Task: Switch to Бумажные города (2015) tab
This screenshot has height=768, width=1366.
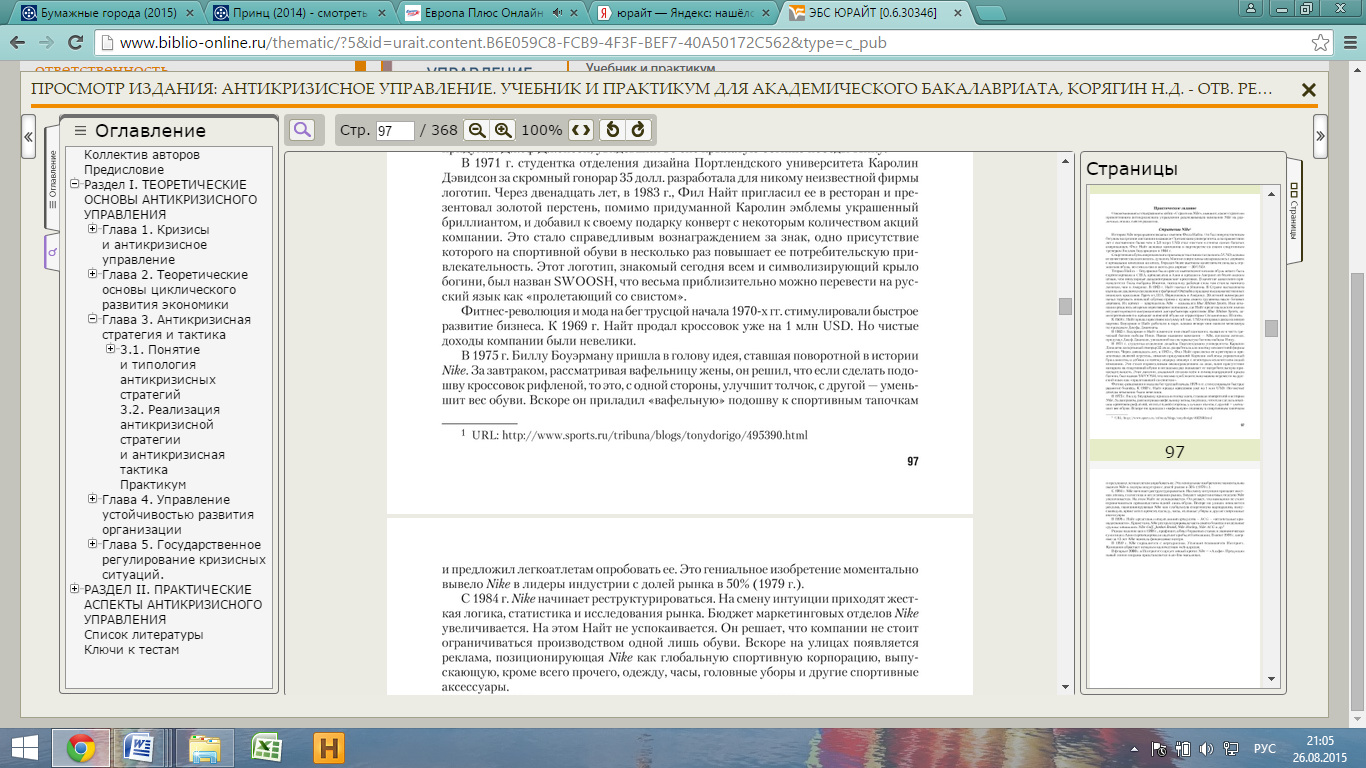Action: (106, 14)
